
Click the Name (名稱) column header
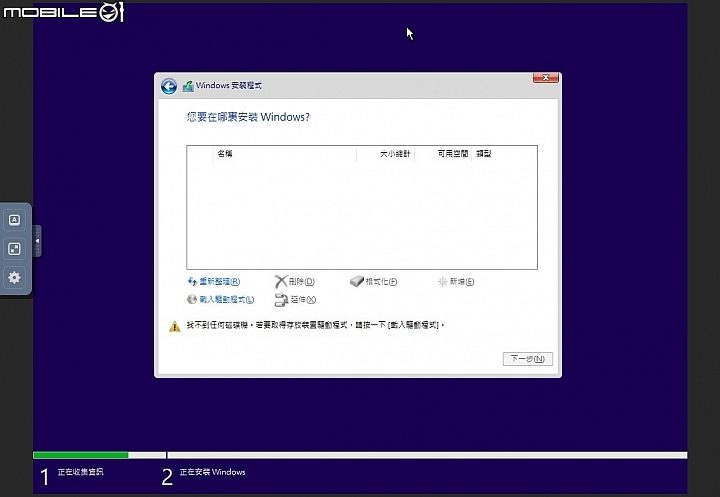285,153
